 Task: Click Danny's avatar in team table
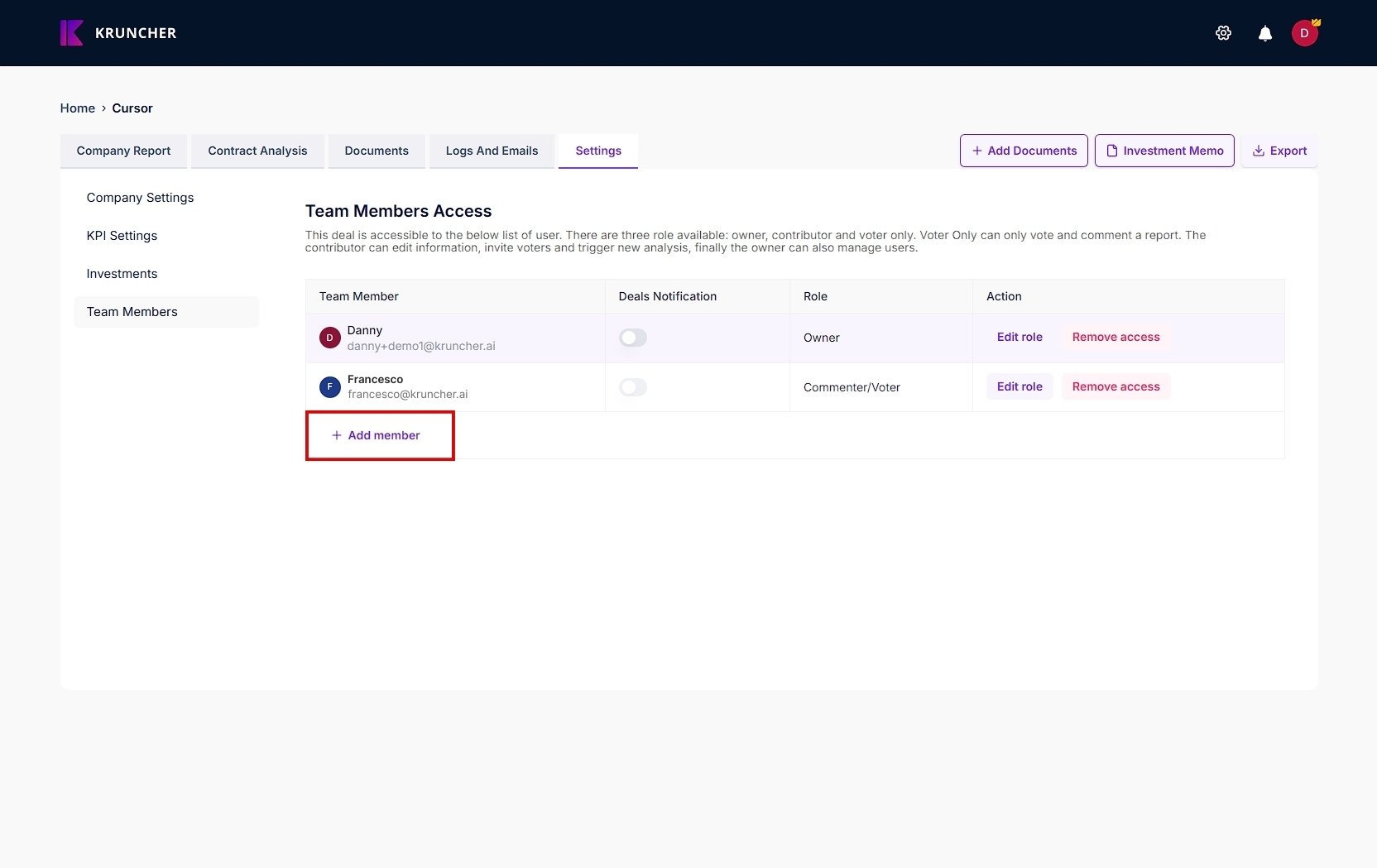coord(330,338)
